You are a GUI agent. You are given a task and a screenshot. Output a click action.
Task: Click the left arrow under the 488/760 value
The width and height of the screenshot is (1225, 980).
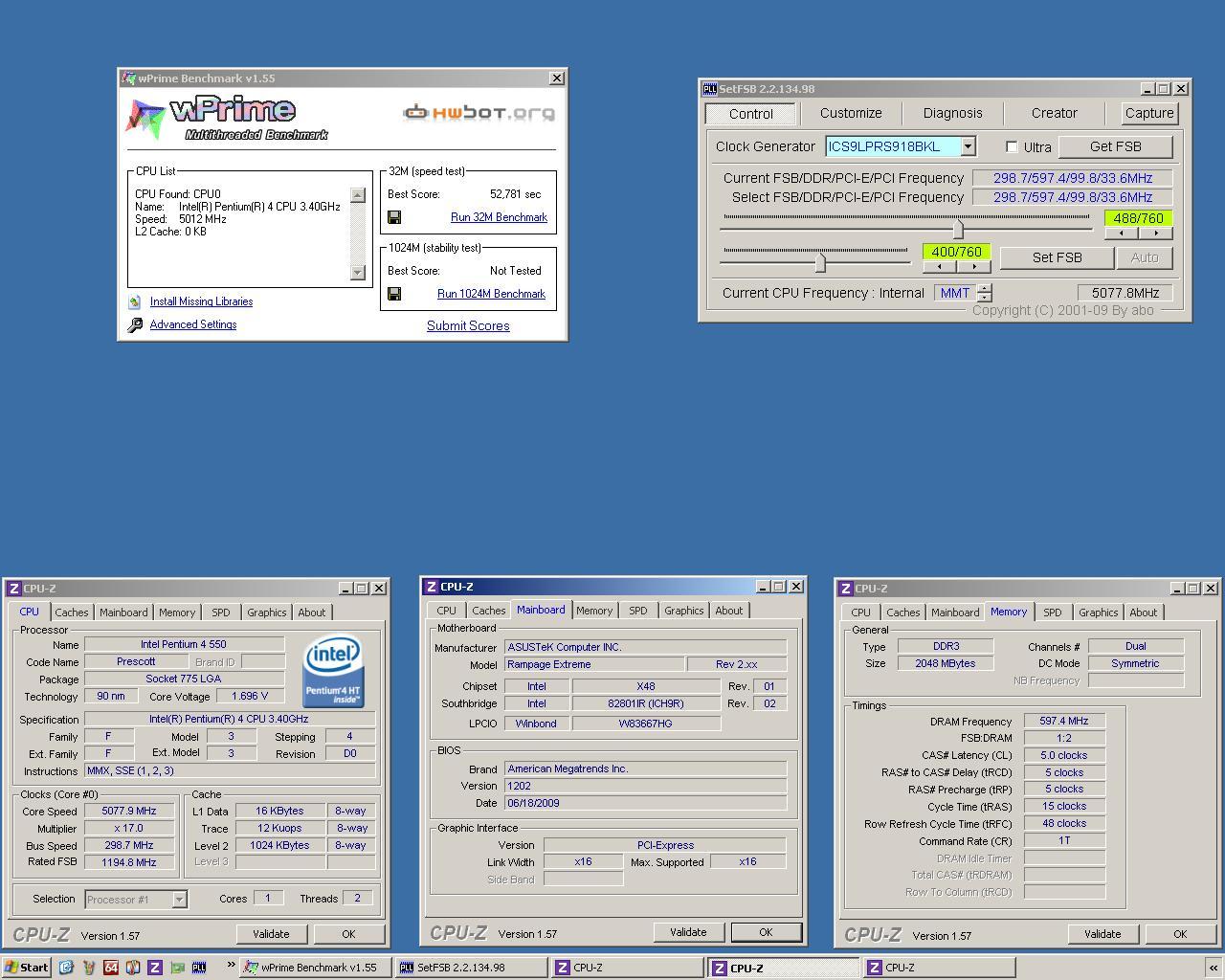(1121, 233)
